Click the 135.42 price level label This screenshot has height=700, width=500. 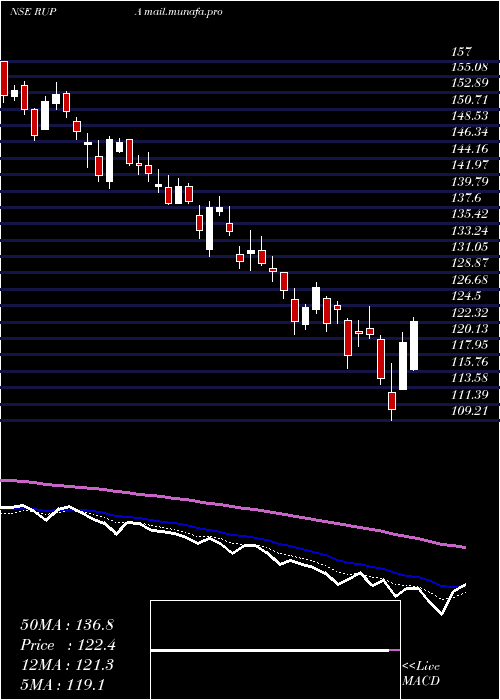470,214
